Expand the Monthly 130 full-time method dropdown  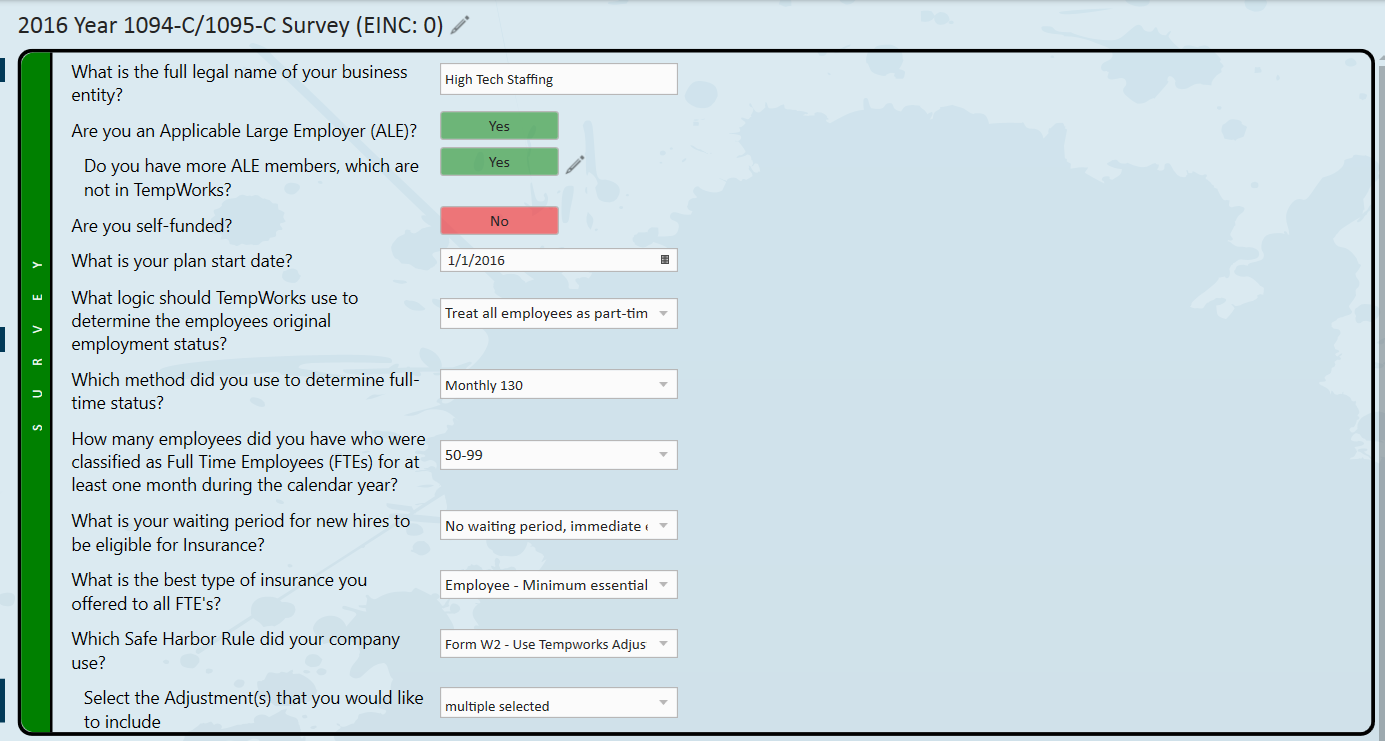point(558,385)
